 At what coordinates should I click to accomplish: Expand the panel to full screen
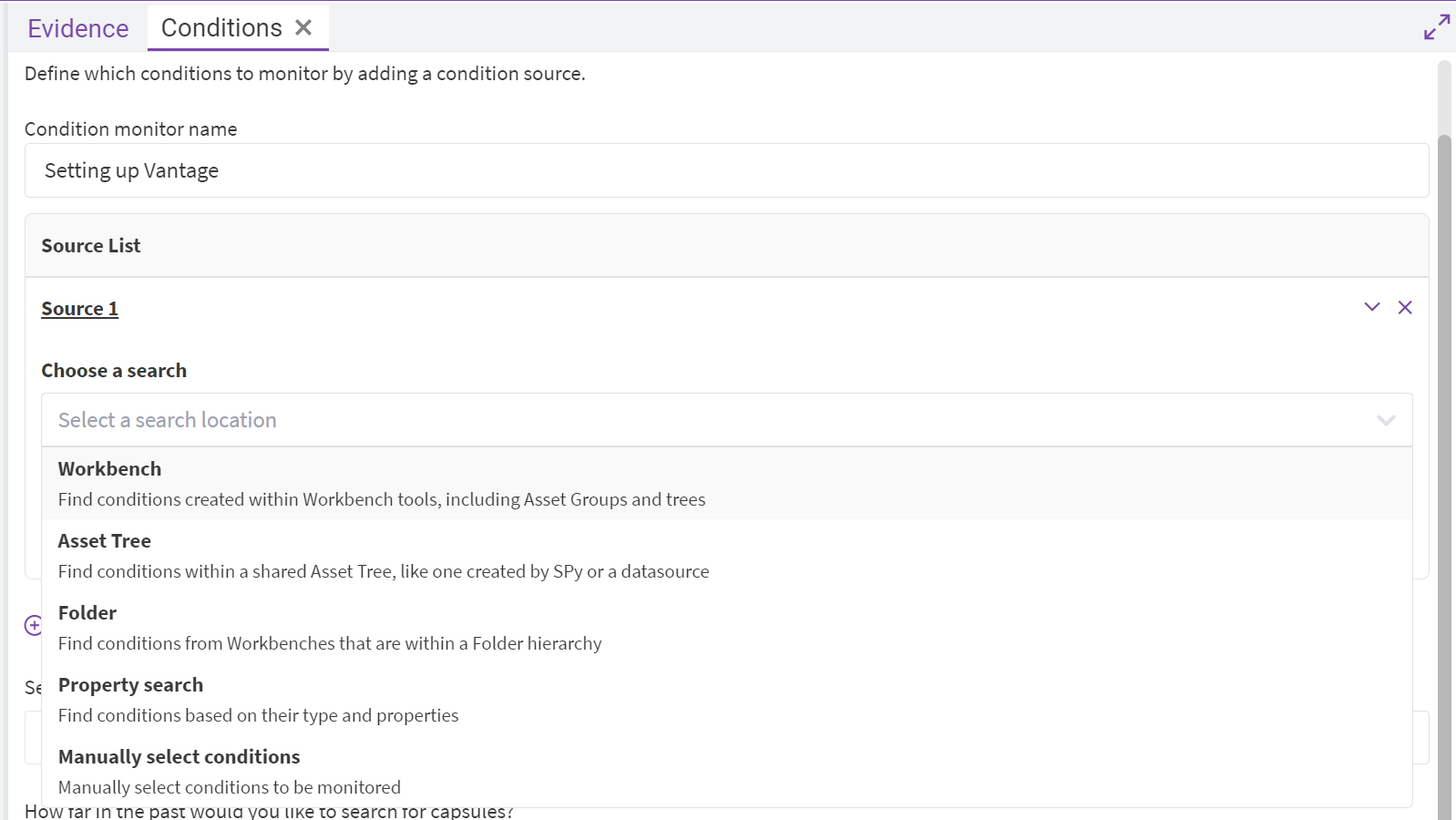click(1436, 27)
